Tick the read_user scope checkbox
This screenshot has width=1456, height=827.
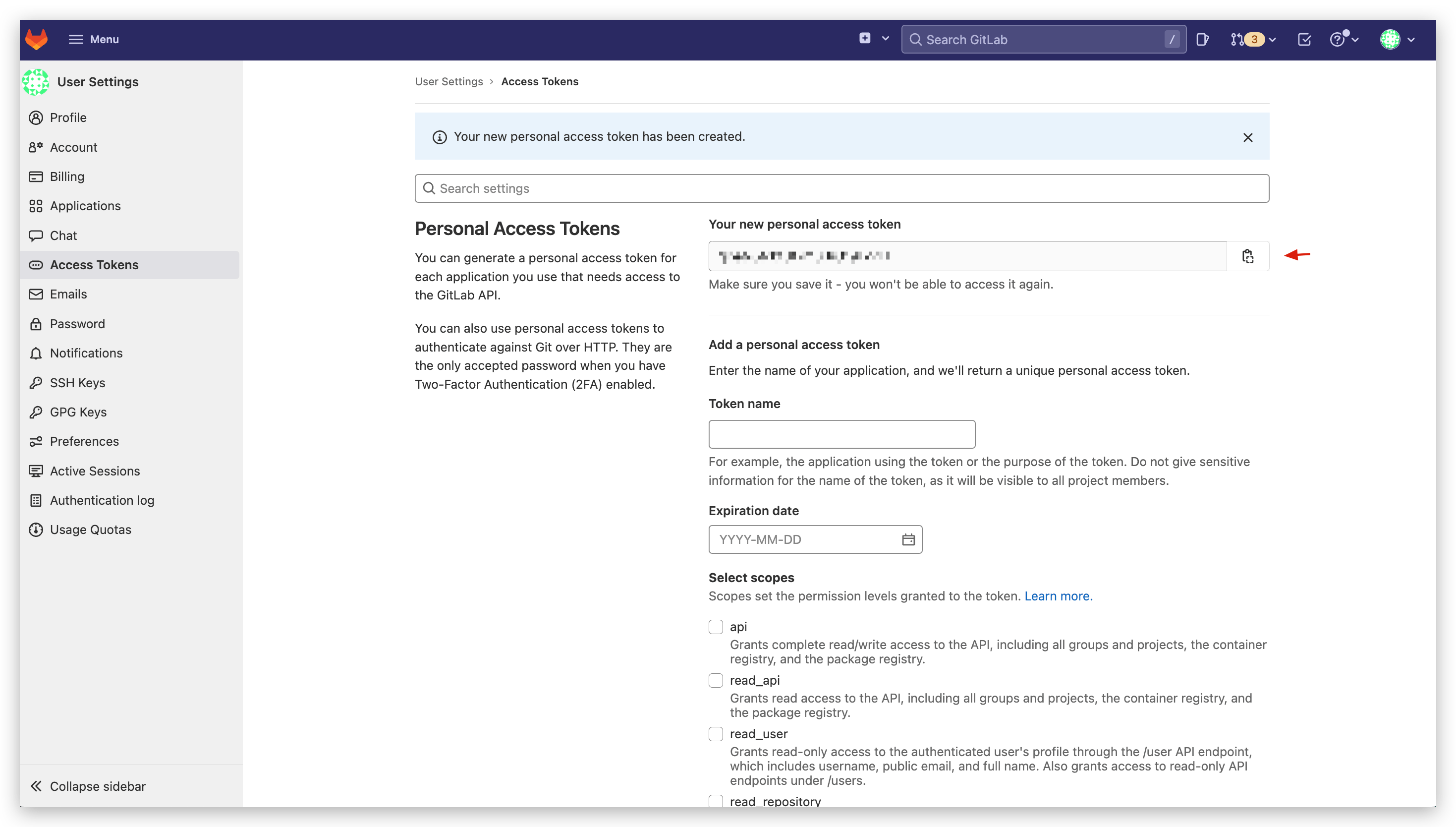click(715, 734)
